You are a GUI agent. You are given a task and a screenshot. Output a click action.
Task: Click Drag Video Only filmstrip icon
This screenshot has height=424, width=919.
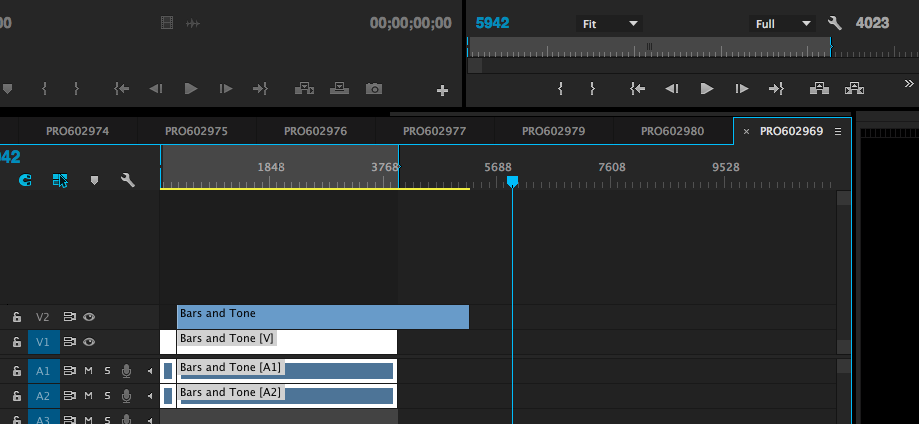click(x=167, y=23)
